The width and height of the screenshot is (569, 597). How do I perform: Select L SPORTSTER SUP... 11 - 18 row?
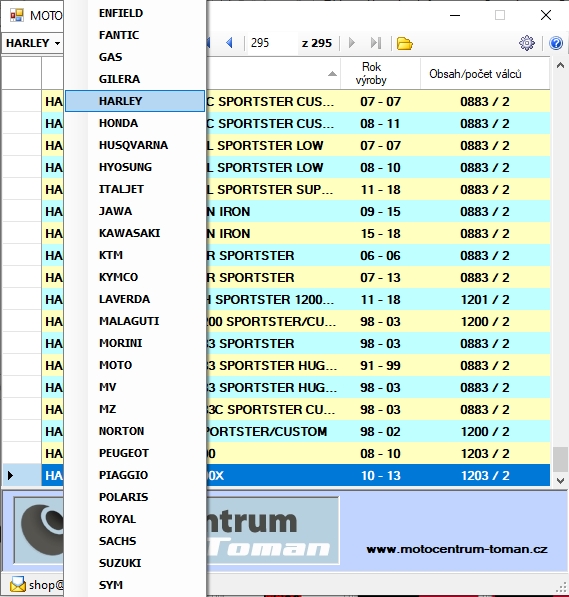coord(295,190)
